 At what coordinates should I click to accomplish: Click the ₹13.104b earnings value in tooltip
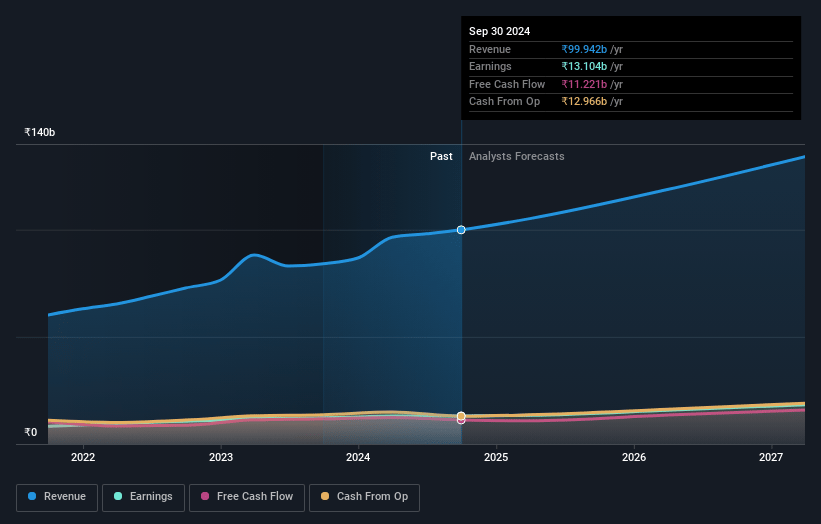(584, 66)
